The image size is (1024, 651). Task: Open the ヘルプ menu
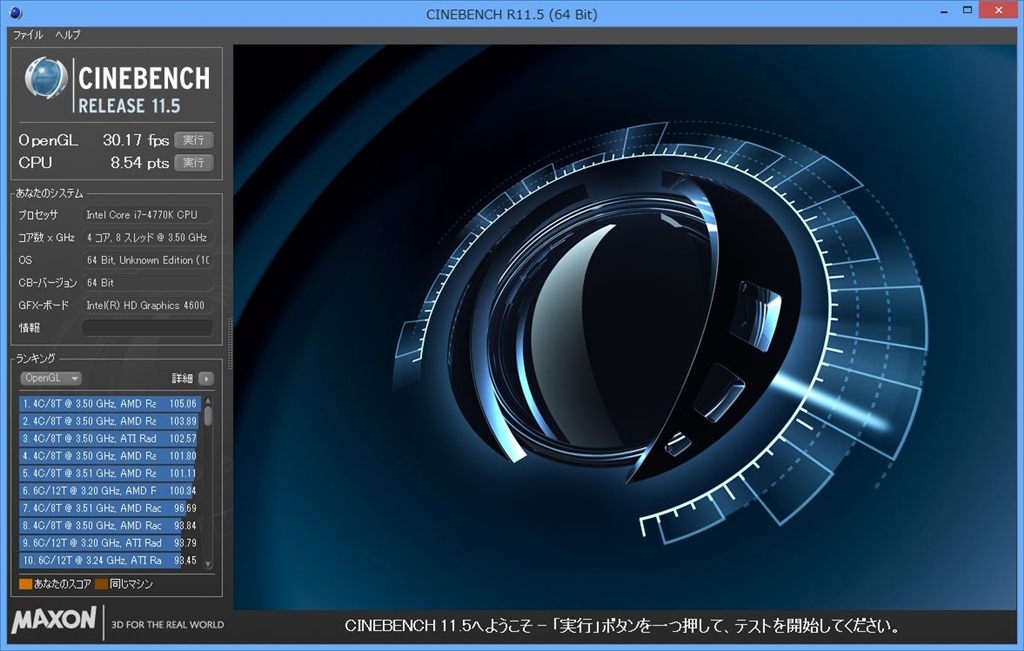(68, 35)
